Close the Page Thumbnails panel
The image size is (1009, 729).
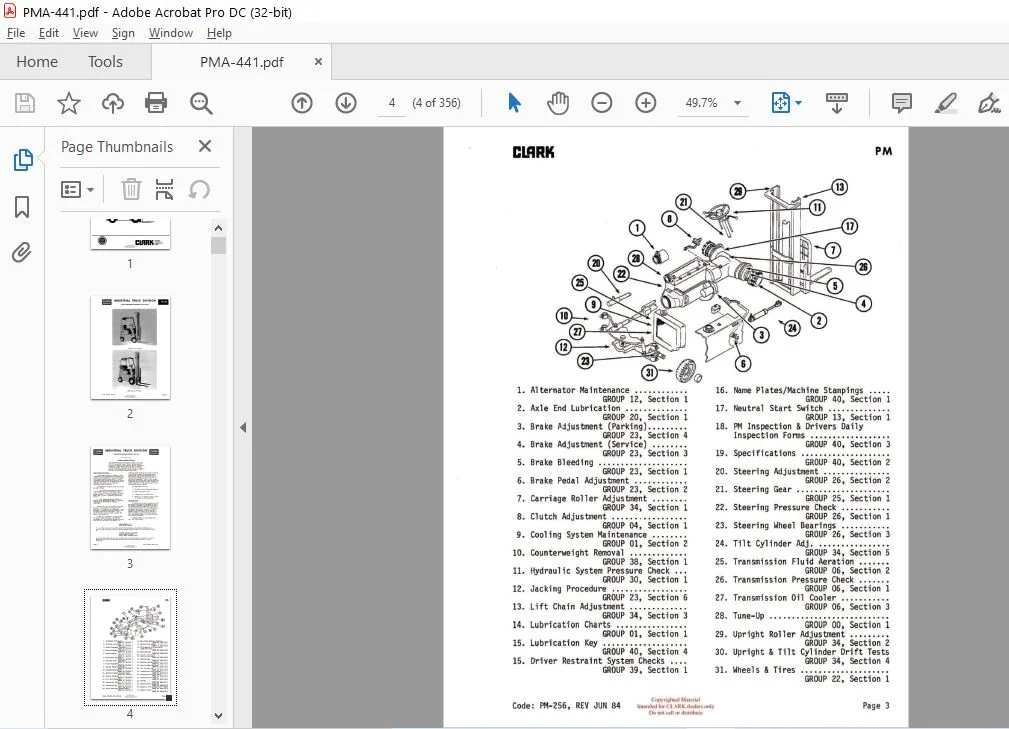(205, 146)
